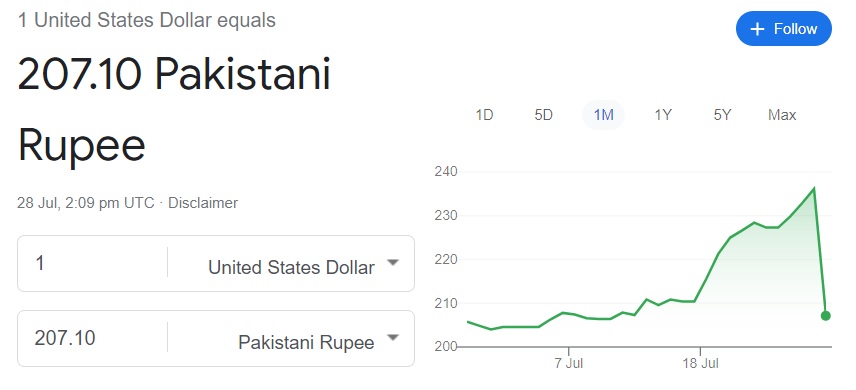Open Pakistani Rupee currency dropdown arrow
Viewport: 856px width, 390px height.
coord(393,338)
